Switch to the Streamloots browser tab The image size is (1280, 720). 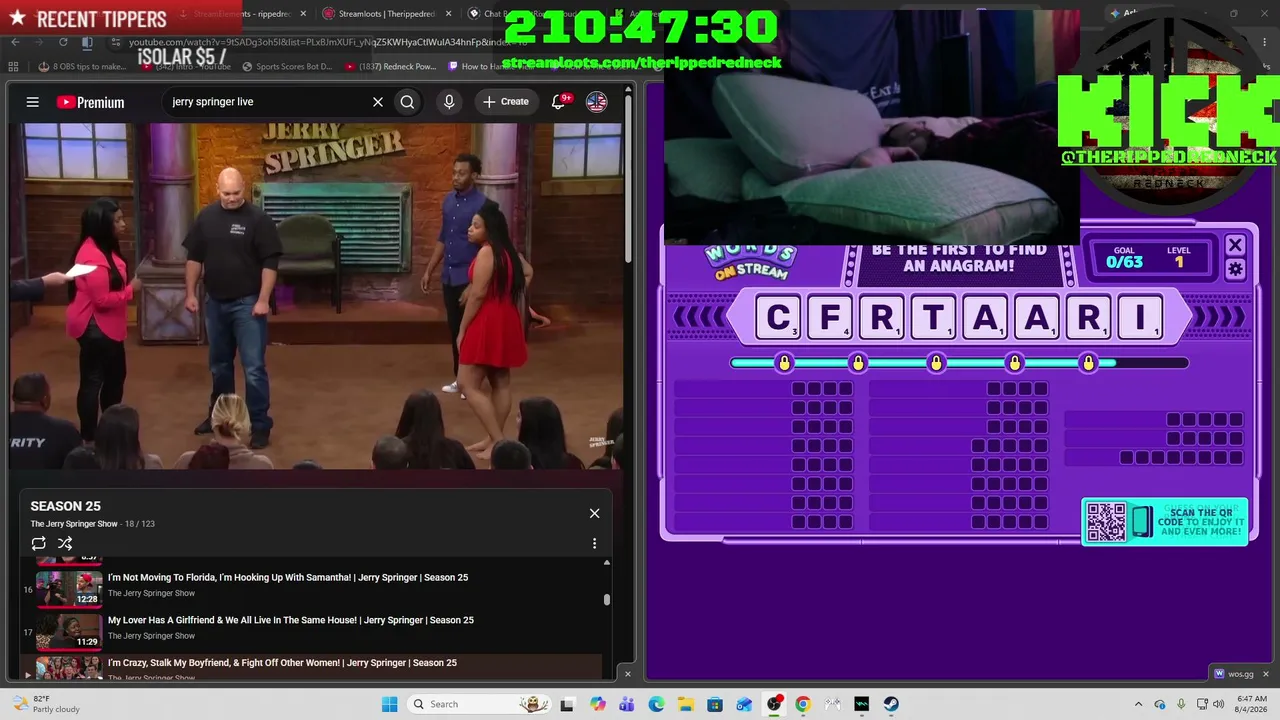pos(385,14)
